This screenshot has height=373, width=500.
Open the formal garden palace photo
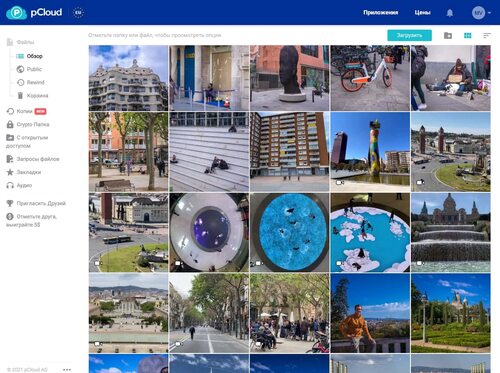click(451, 313)
